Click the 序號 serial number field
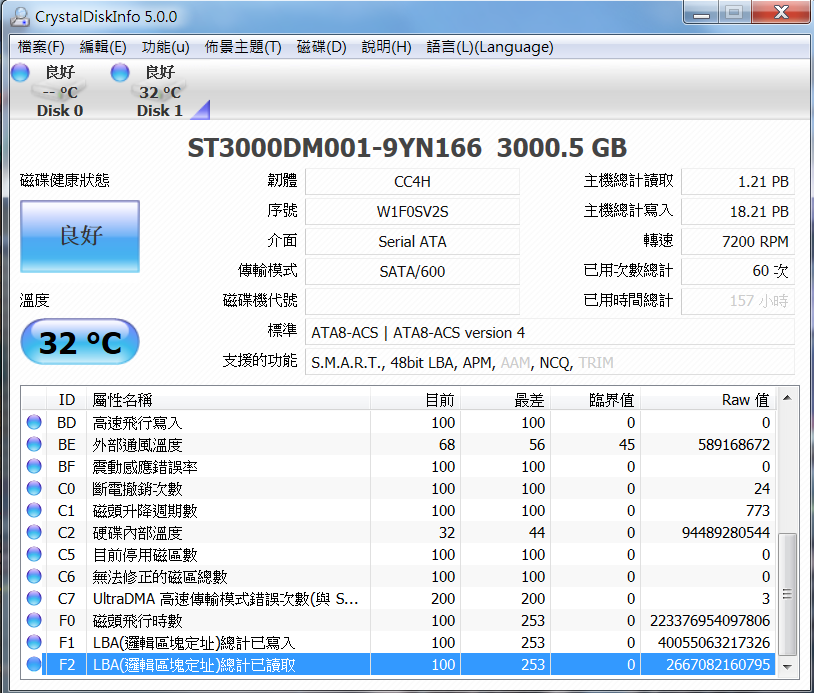The width and height of the screenshot is (814, 693). [412, 212]
